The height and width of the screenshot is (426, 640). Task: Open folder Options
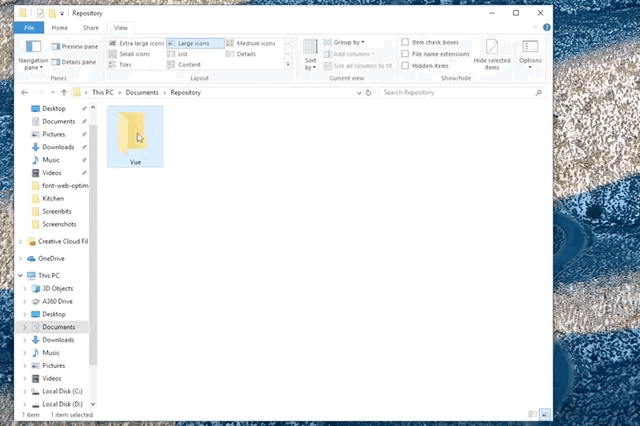coord(530,55)
